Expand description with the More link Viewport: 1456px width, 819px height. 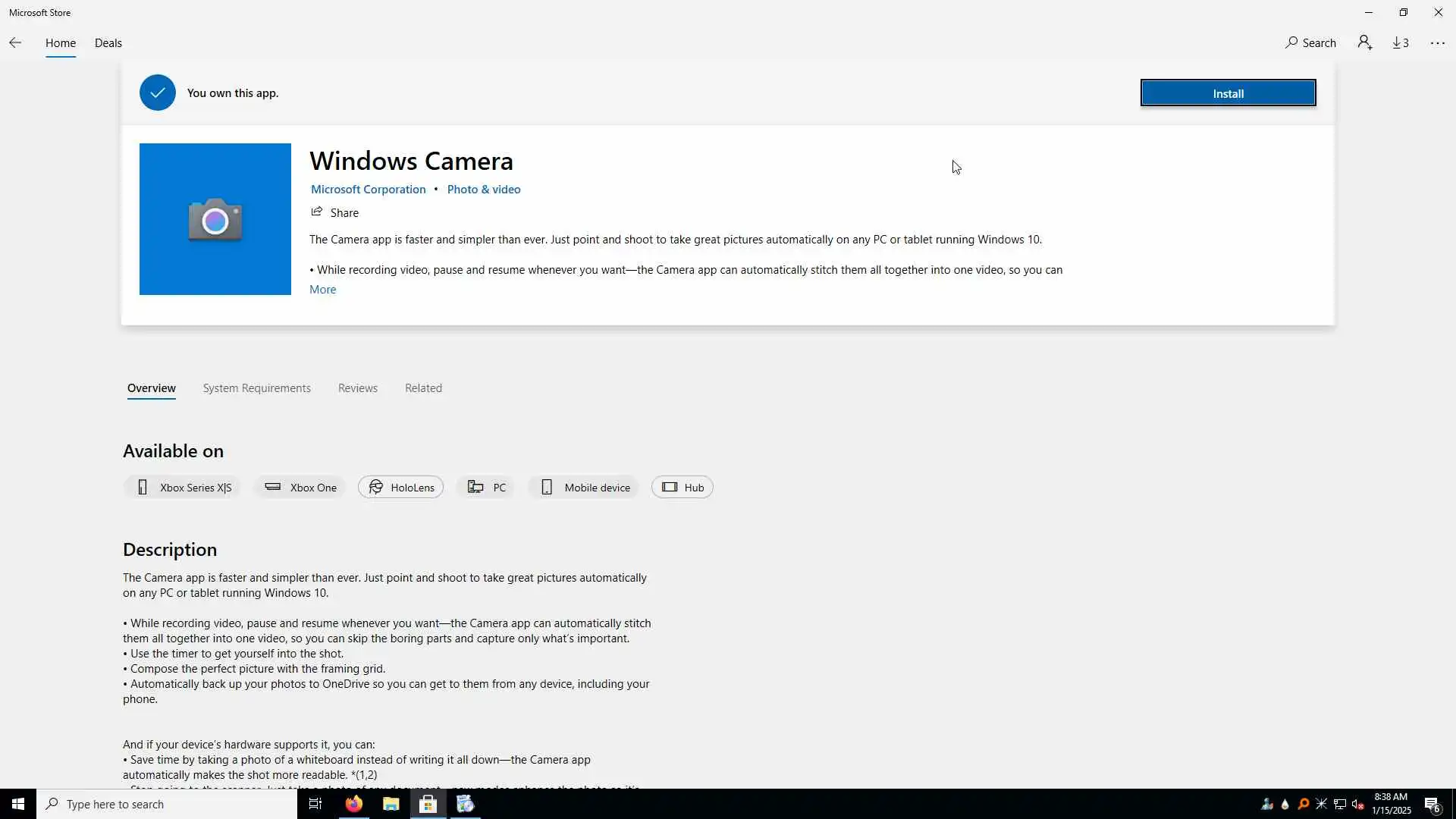pyautogui.click(x=322, y=289)
